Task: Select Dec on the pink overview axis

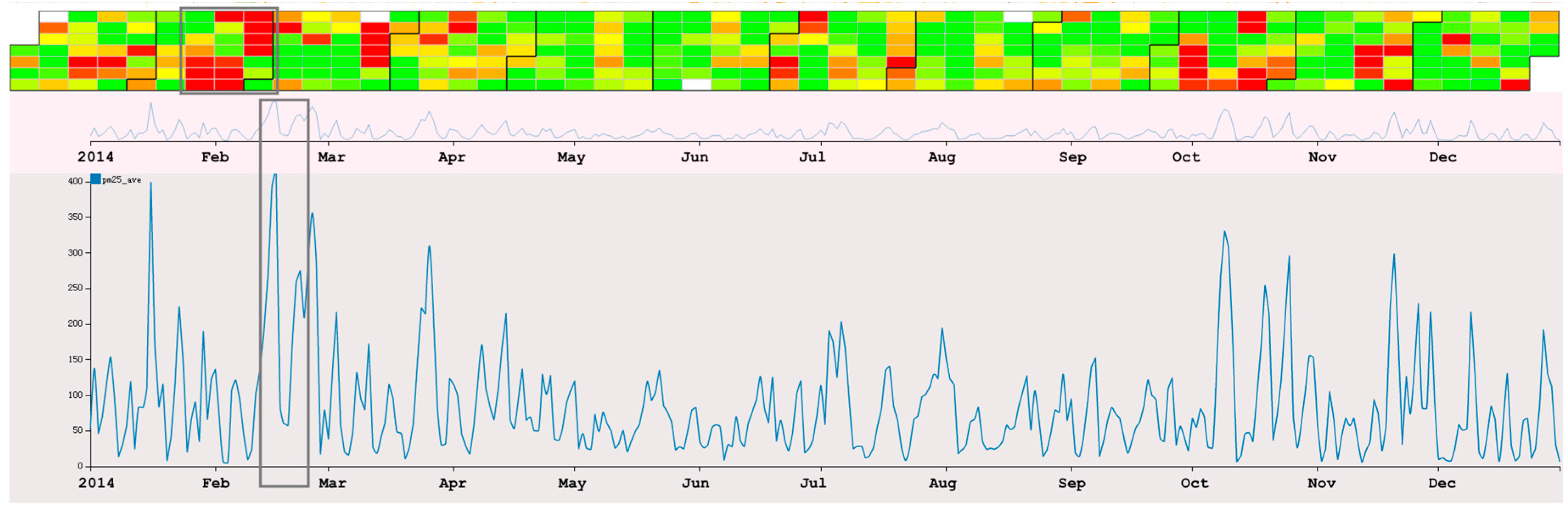Action: (x=1443, y=157)
